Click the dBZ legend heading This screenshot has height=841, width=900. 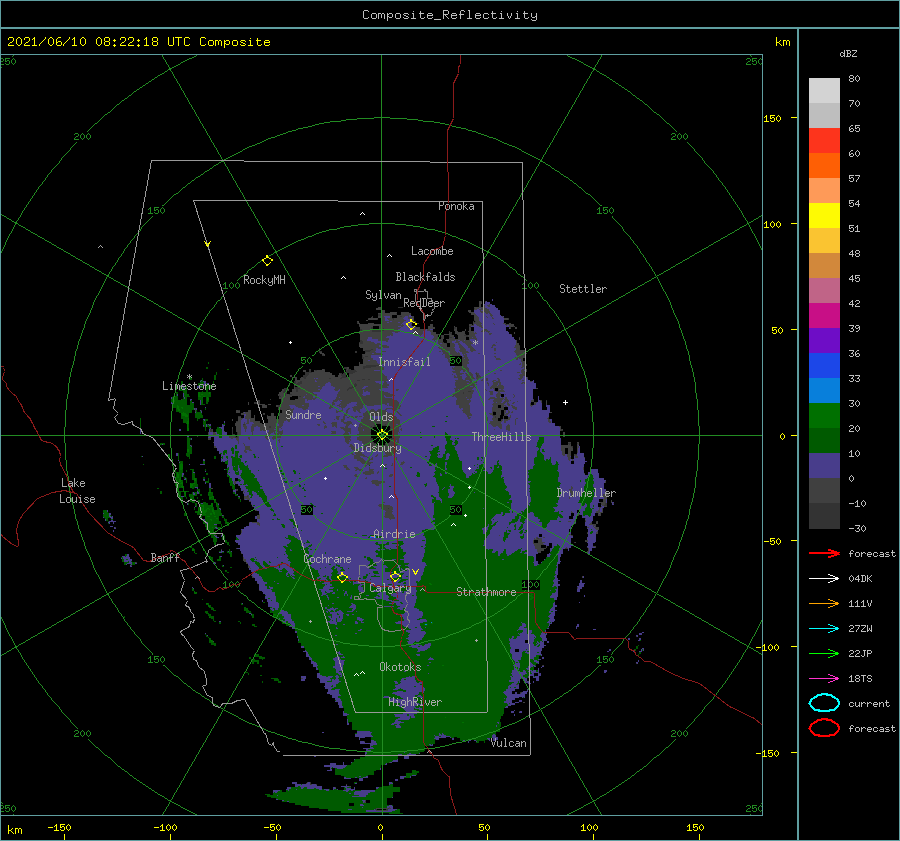click(x=848, y=53)
